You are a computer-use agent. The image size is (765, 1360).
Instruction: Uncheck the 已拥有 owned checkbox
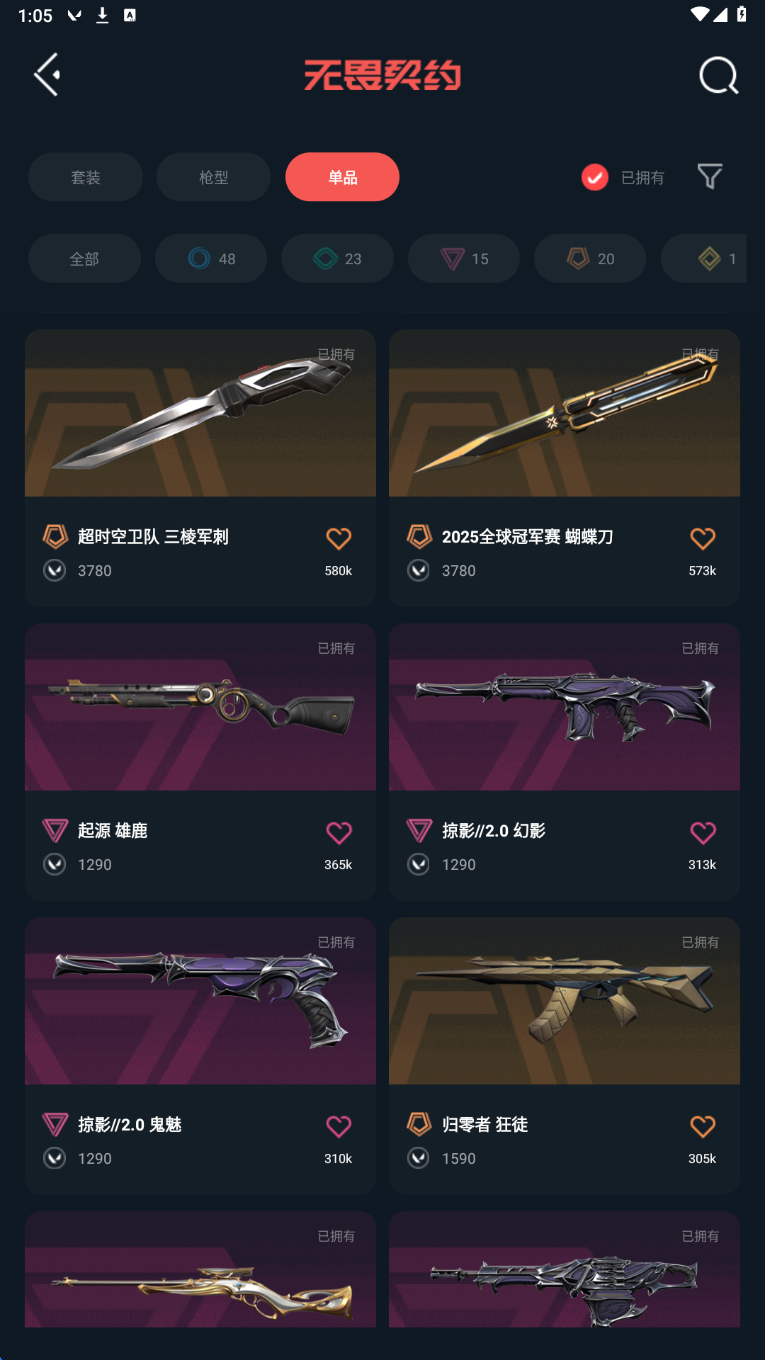[595, 177]
